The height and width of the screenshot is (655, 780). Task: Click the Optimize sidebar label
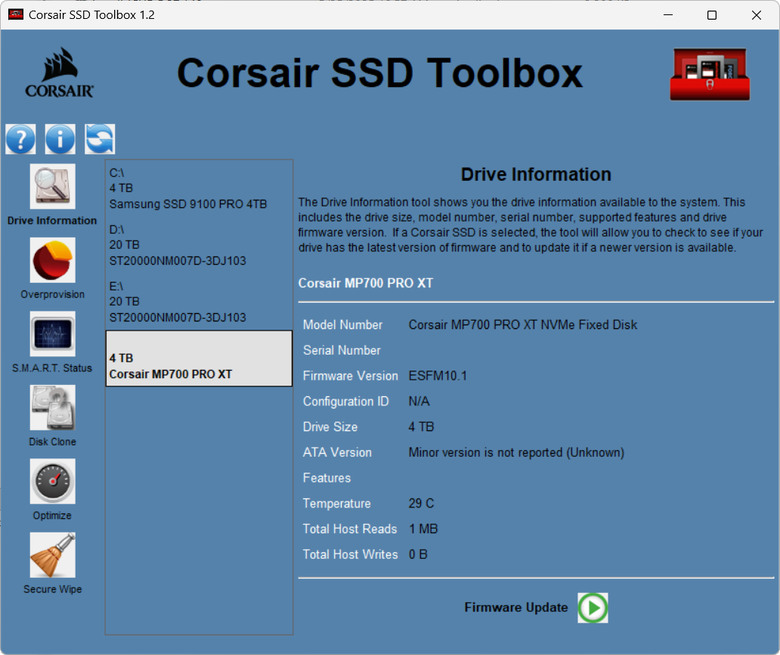(x=52, y=515)
